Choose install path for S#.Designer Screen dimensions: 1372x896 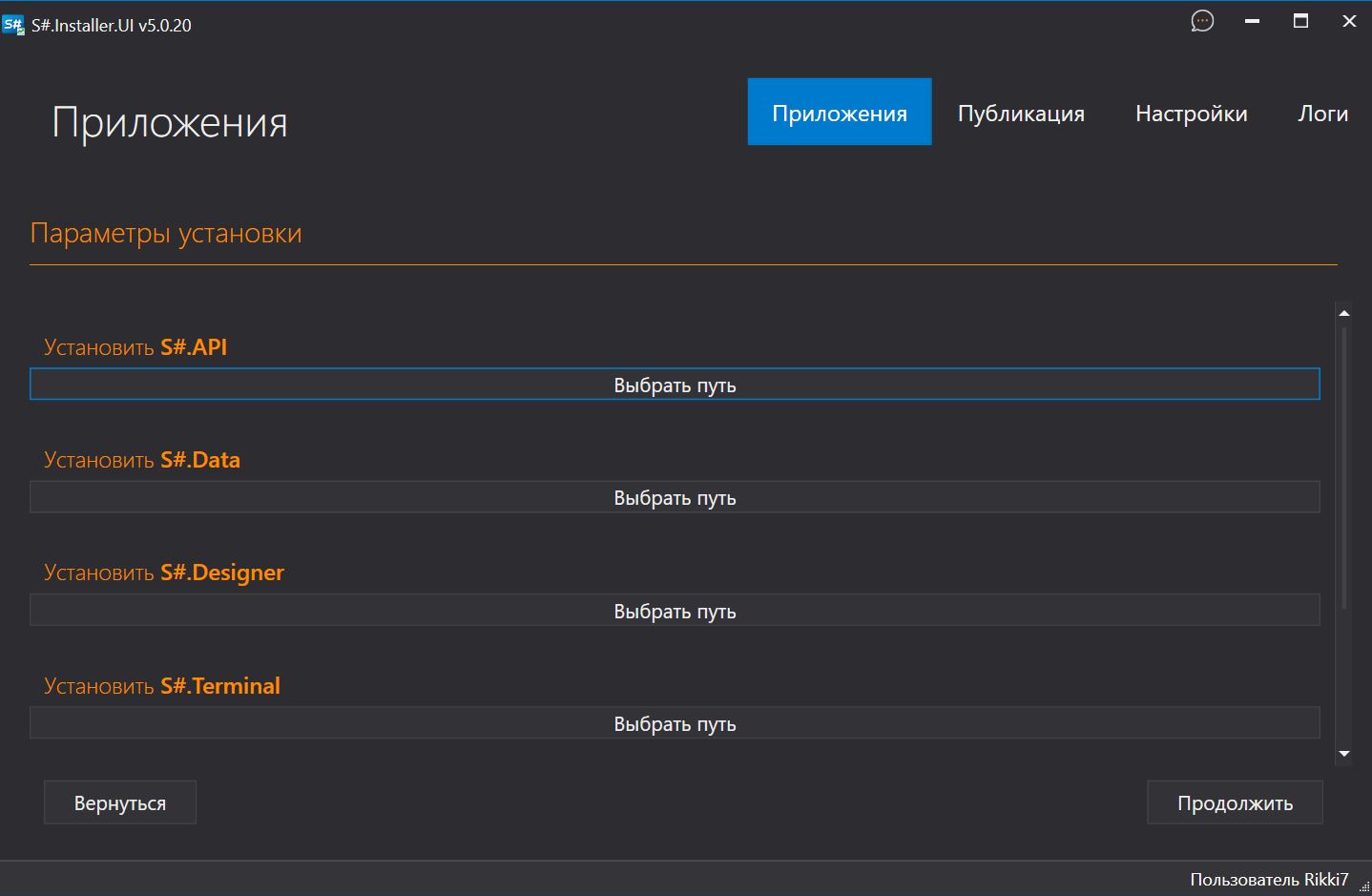(675, 611)
